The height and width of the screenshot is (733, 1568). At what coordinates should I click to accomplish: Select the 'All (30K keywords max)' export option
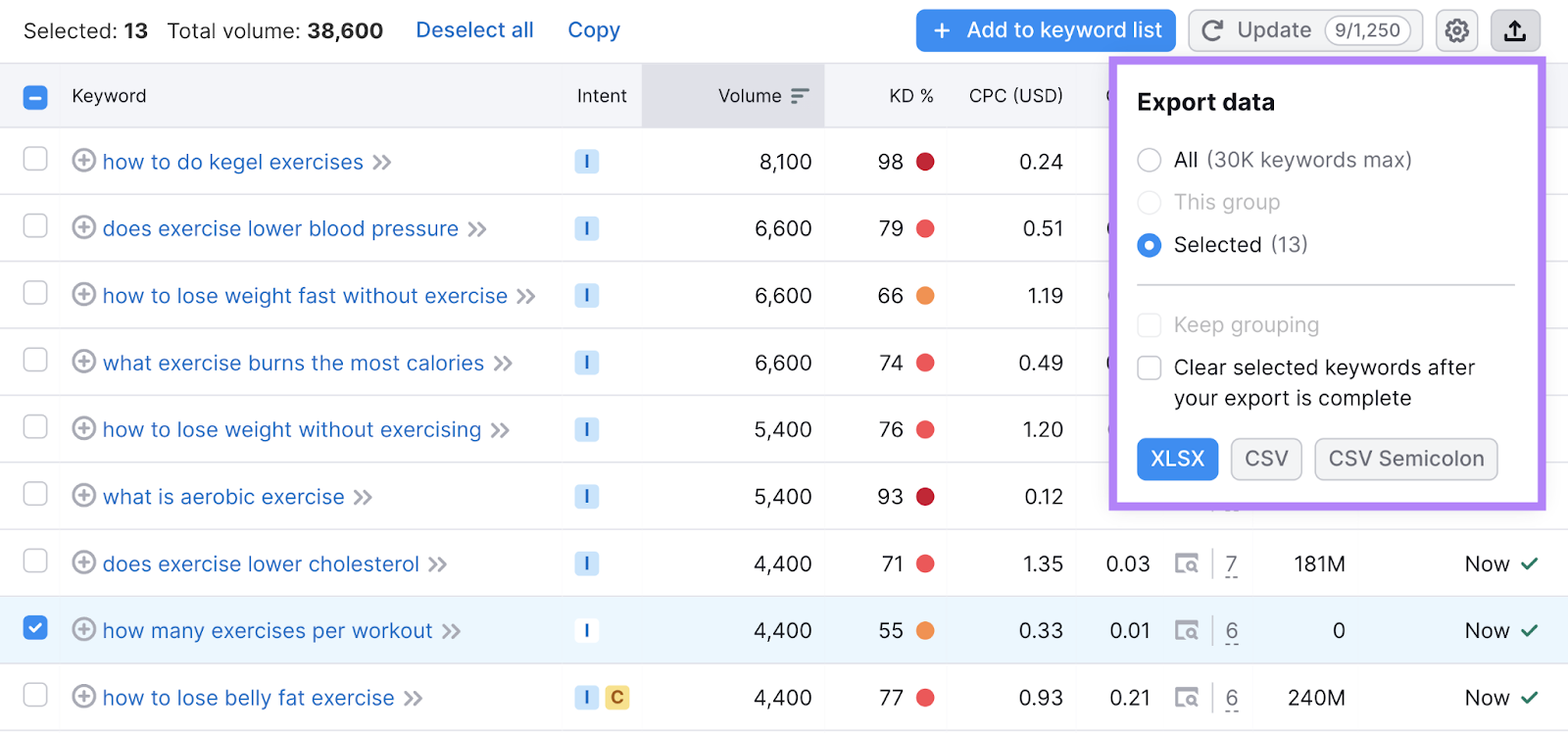coord(1150,160)
